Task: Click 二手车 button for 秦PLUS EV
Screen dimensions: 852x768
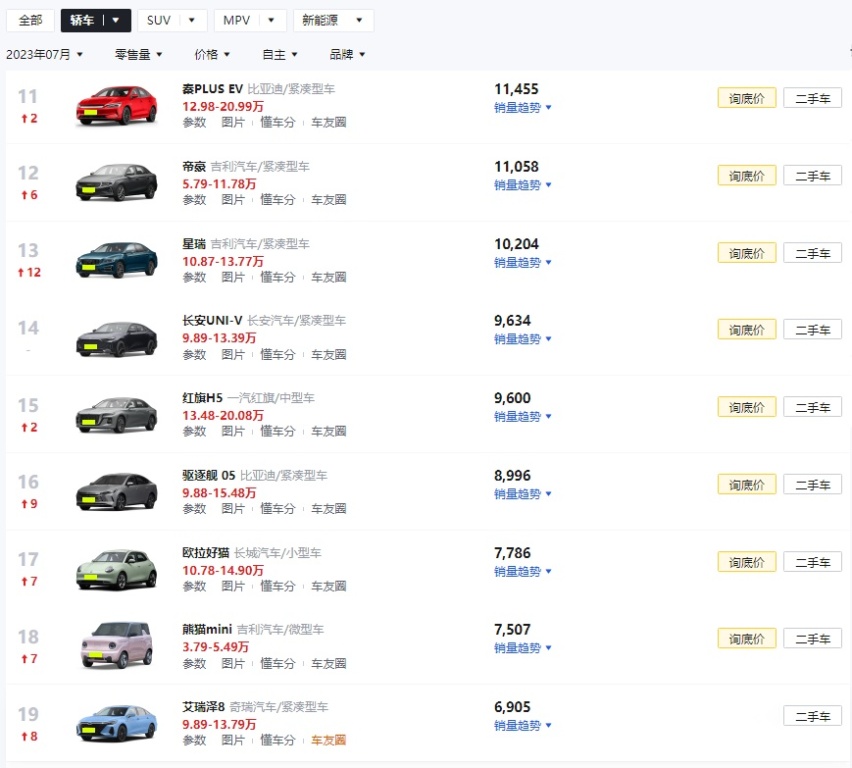Action: (x=813, y=98)
